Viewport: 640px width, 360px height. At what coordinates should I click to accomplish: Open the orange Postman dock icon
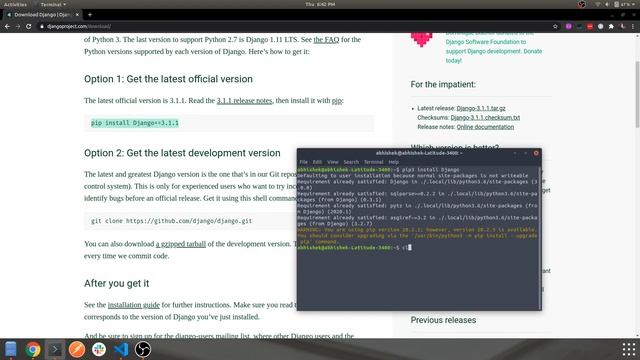(x=77, y=349)
